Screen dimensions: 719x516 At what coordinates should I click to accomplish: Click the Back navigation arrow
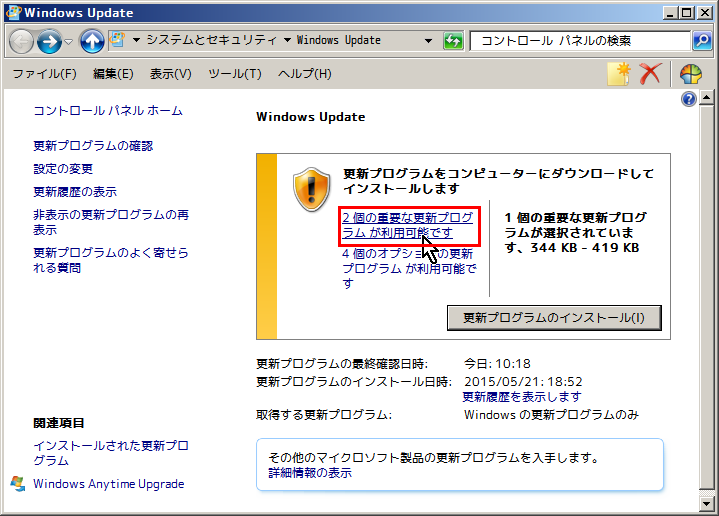pyautogui.click(x=21, y=41)
